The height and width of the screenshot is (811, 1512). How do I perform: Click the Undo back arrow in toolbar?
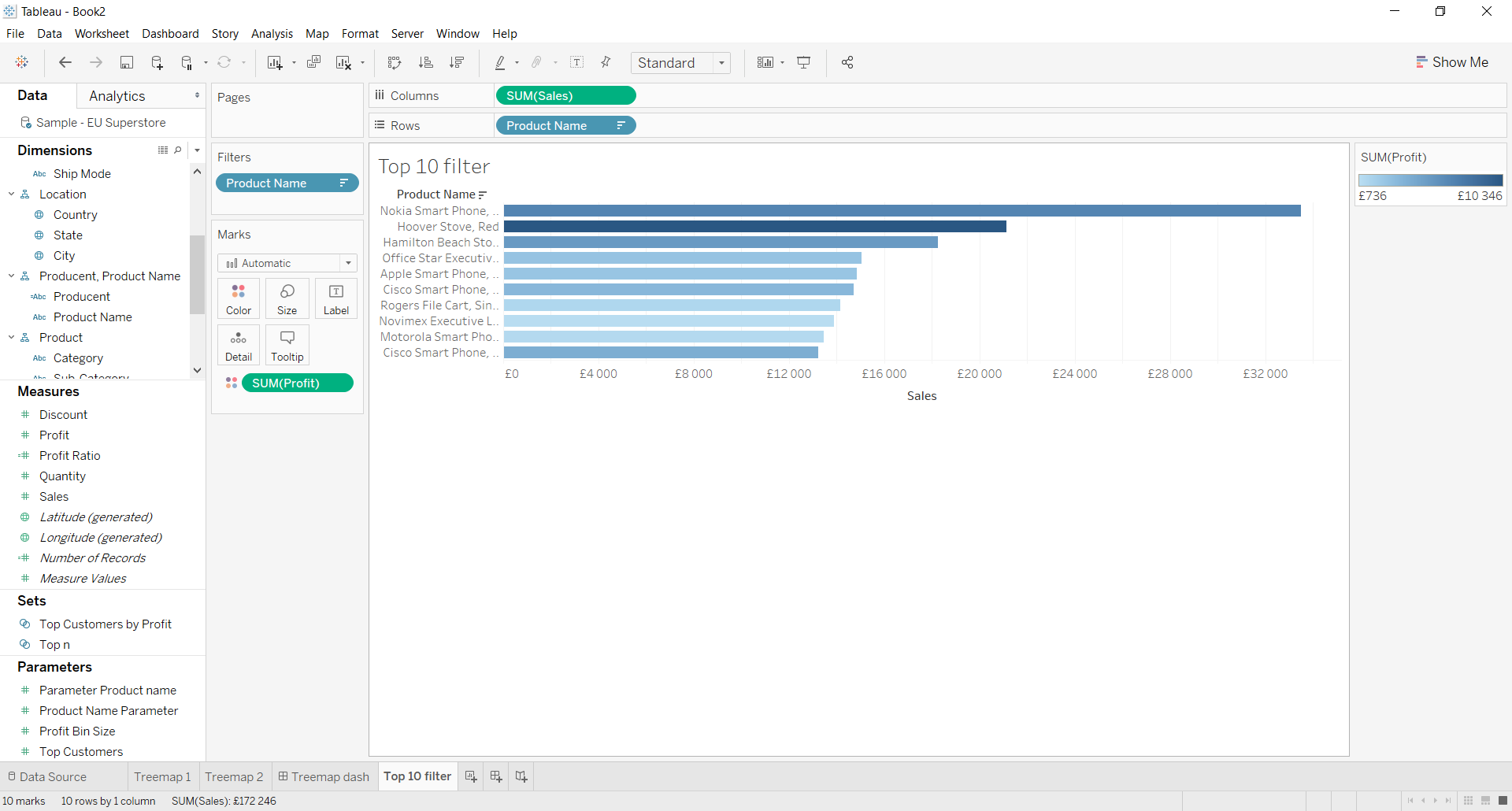pyautogui.click(x=65, y=63)
